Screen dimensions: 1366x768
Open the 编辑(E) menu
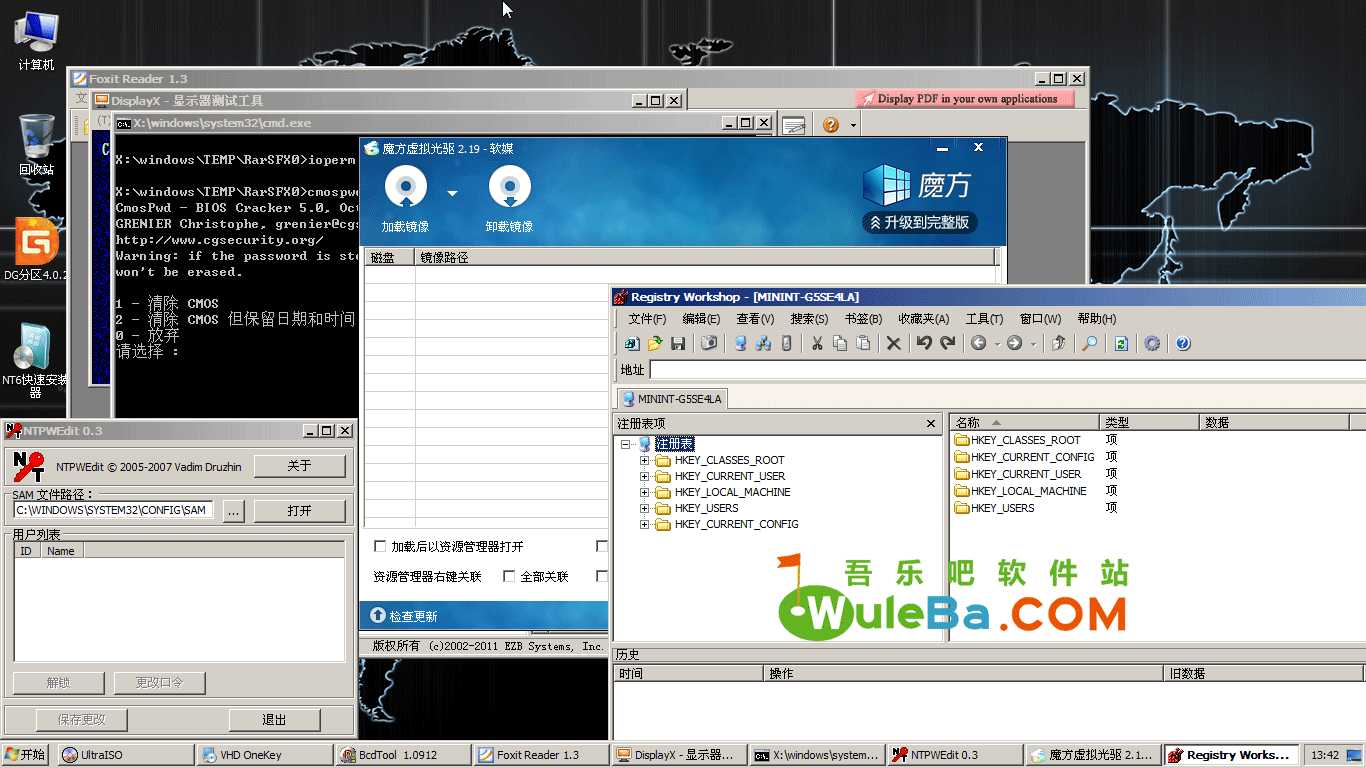point(701,319)
